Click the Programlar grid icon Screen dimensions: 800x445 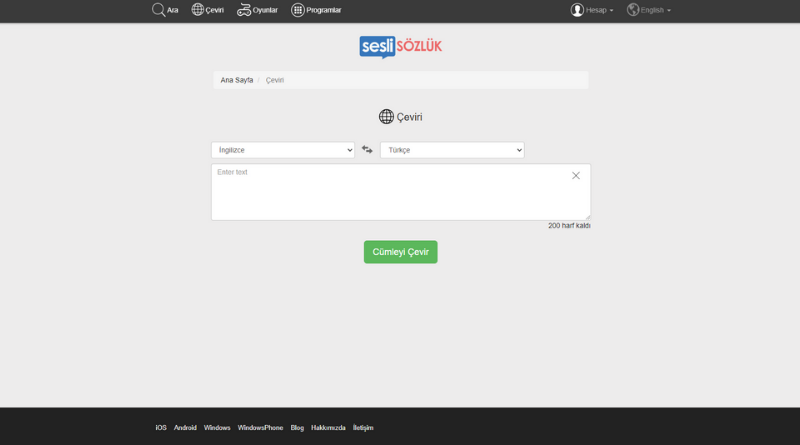point(297,10)
